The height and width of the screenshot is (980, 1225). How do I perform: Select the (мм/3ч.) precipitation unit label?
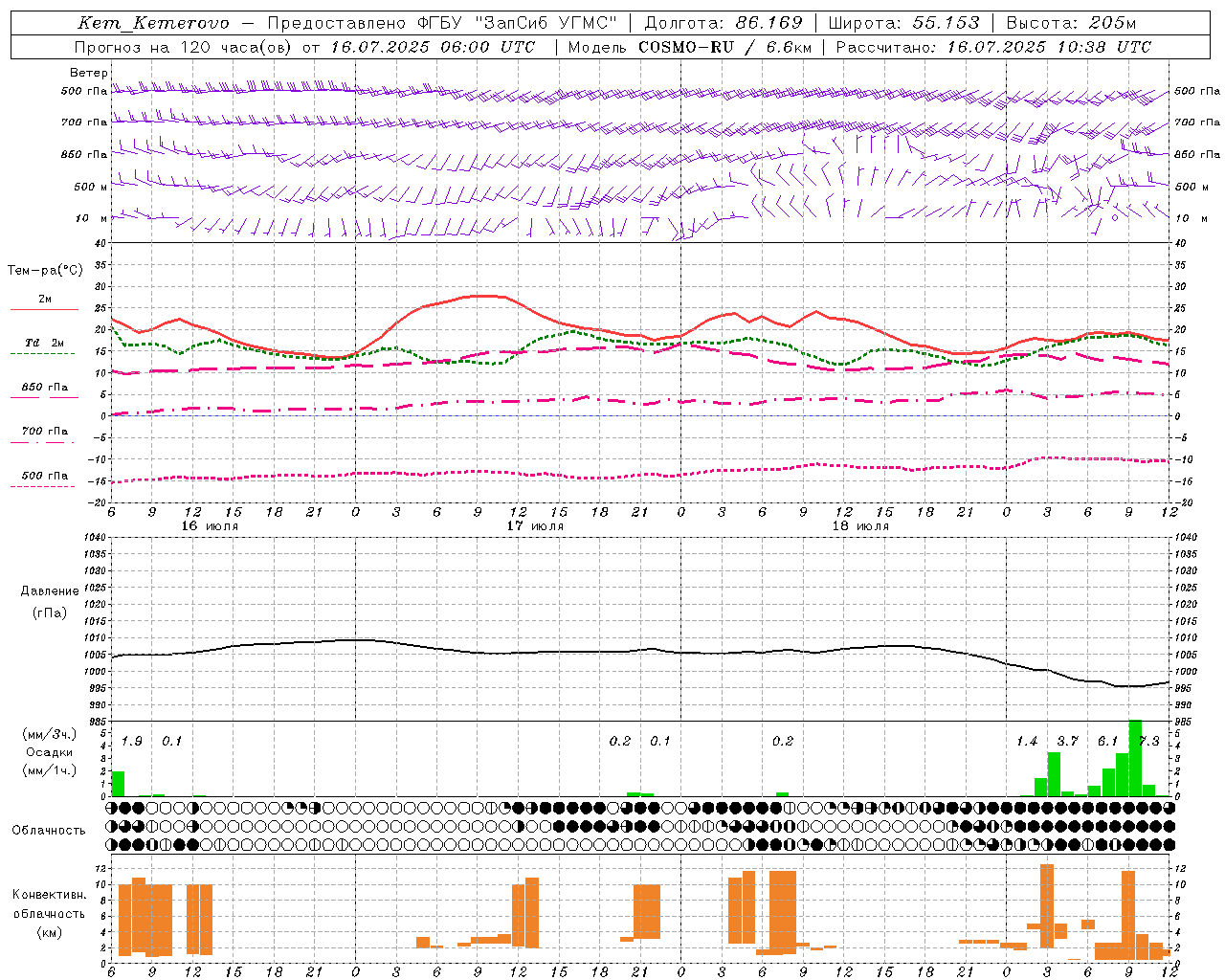click(x=50, y=734)
